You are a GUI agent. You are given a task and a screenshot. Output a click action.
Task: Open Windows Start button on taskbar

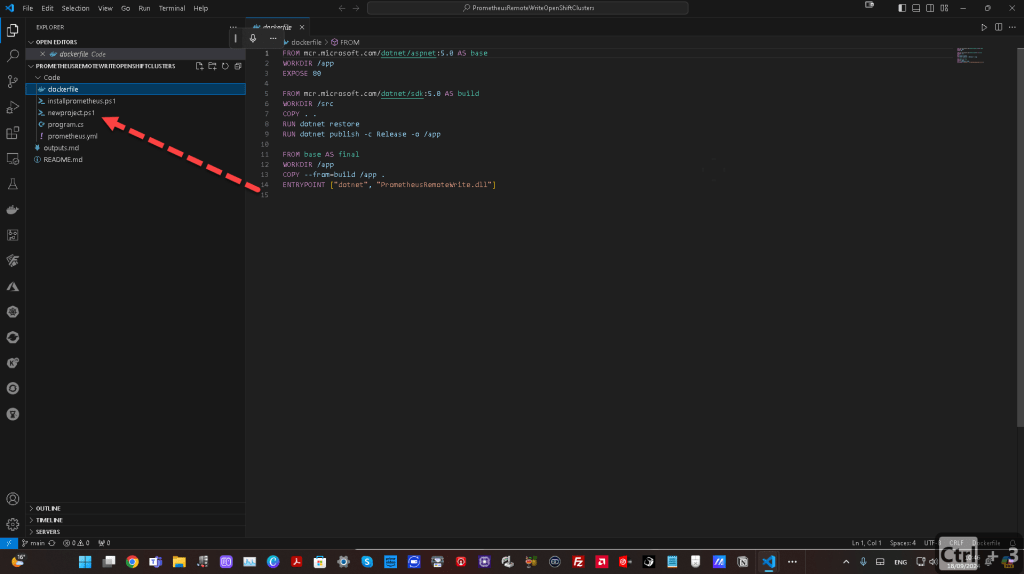pyautogui.click(x=85, y=562)
